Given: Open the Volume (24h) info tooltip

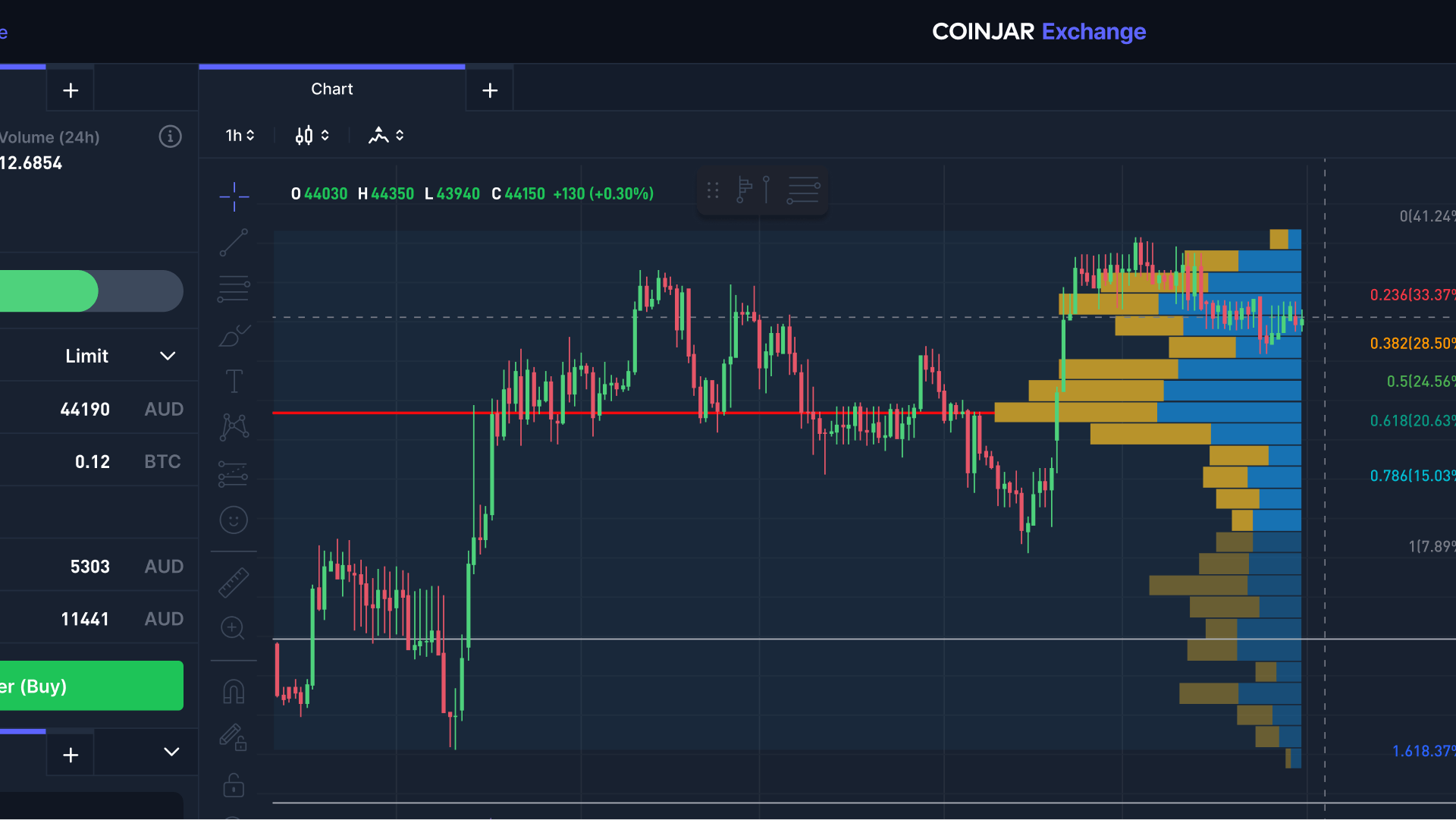Looking at the screenshot, I should (x=170, y=137).
